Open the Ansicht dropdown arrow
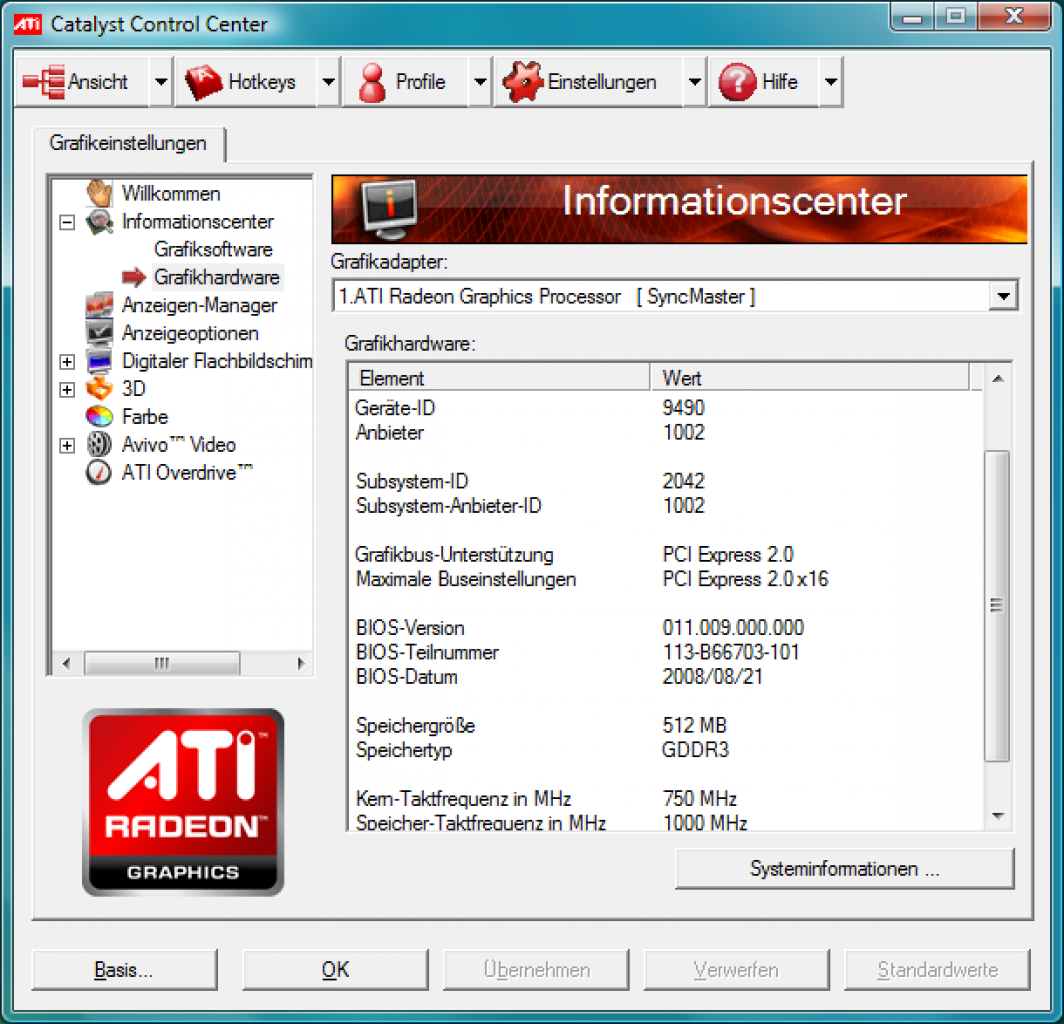This screenshot has width=1064, height=1024. (161, 82)
